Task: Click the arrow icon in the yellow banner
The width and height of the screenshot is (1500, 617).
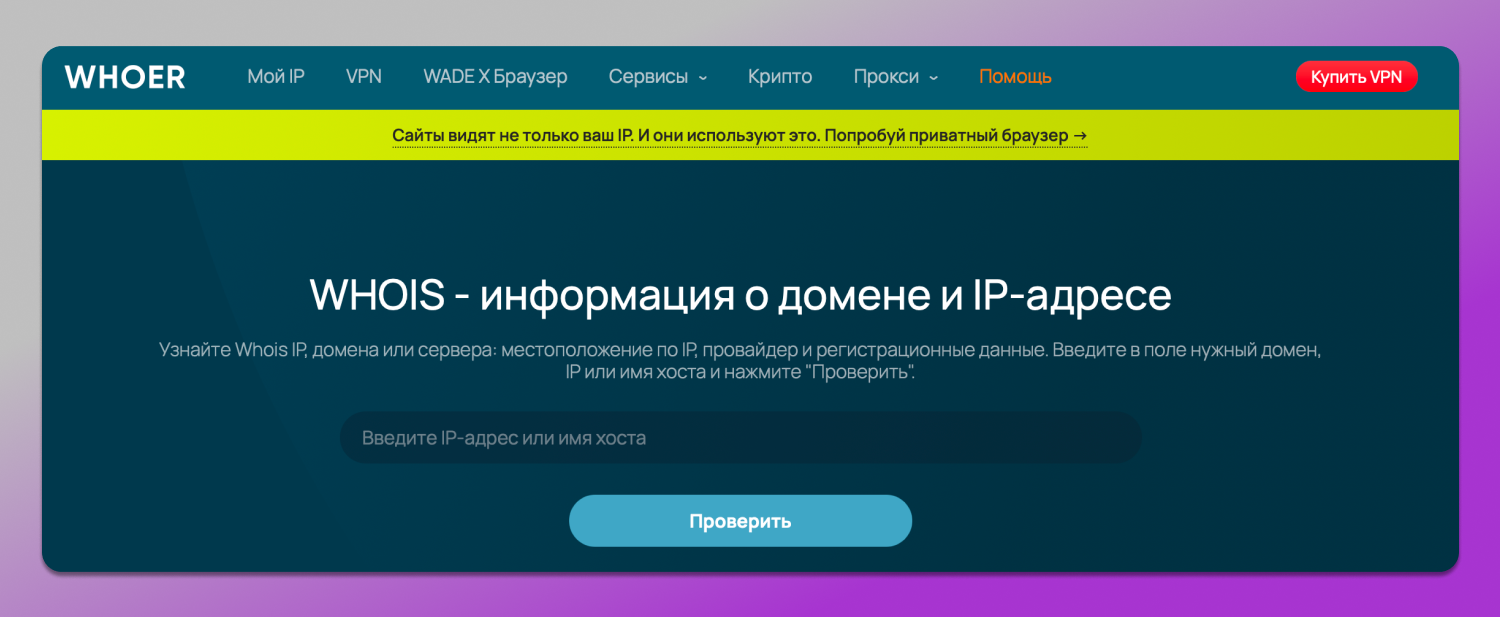Action: (1079, 135)
